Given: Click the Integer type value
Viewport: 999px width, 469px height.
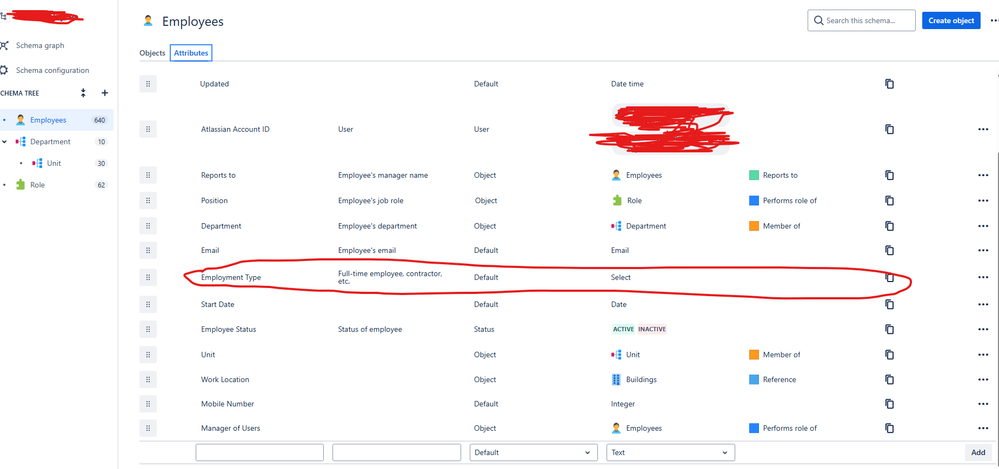Looking at the screenshot, I should [623, 404].
